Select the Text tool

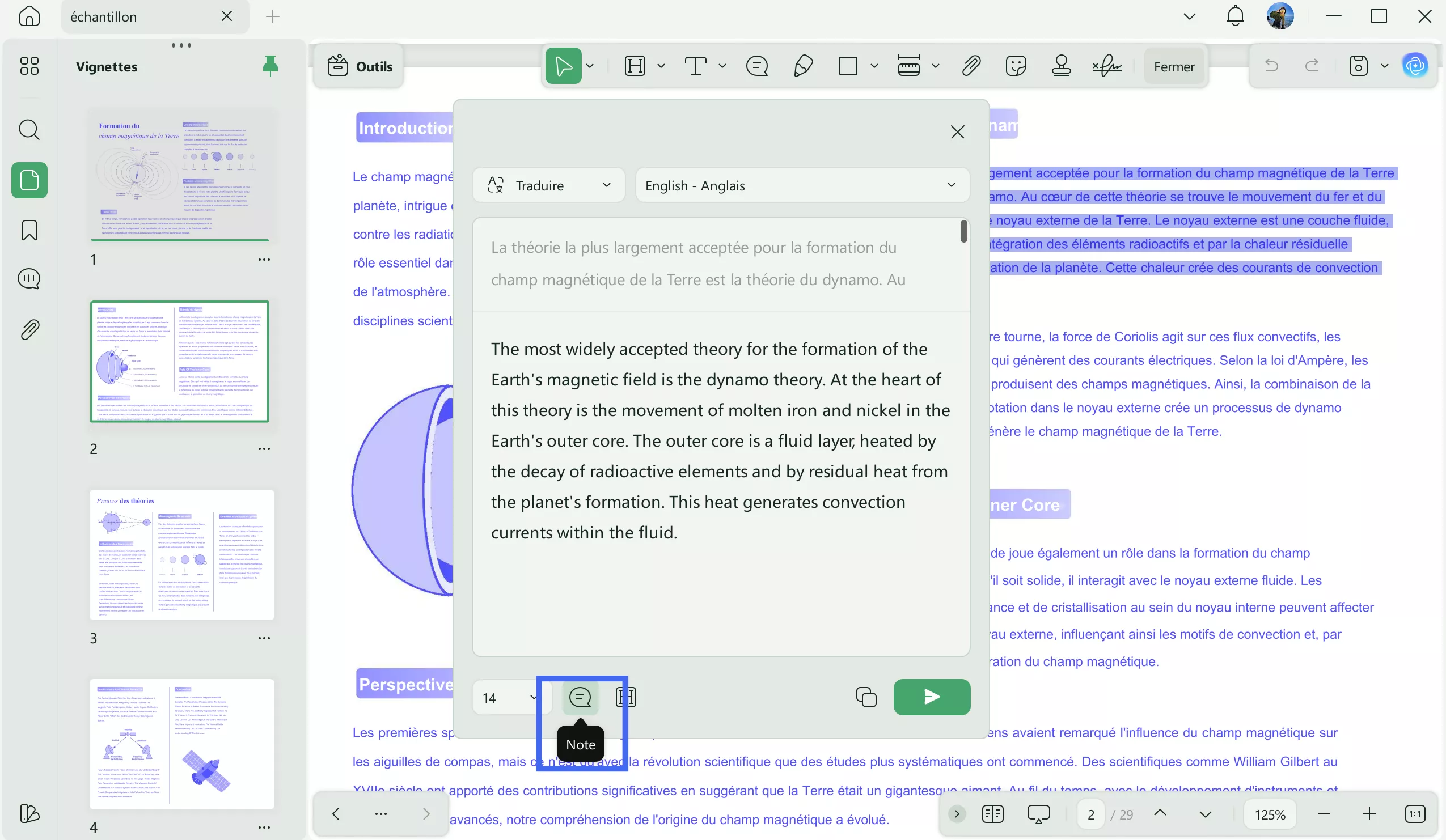(x=696, y=66)
